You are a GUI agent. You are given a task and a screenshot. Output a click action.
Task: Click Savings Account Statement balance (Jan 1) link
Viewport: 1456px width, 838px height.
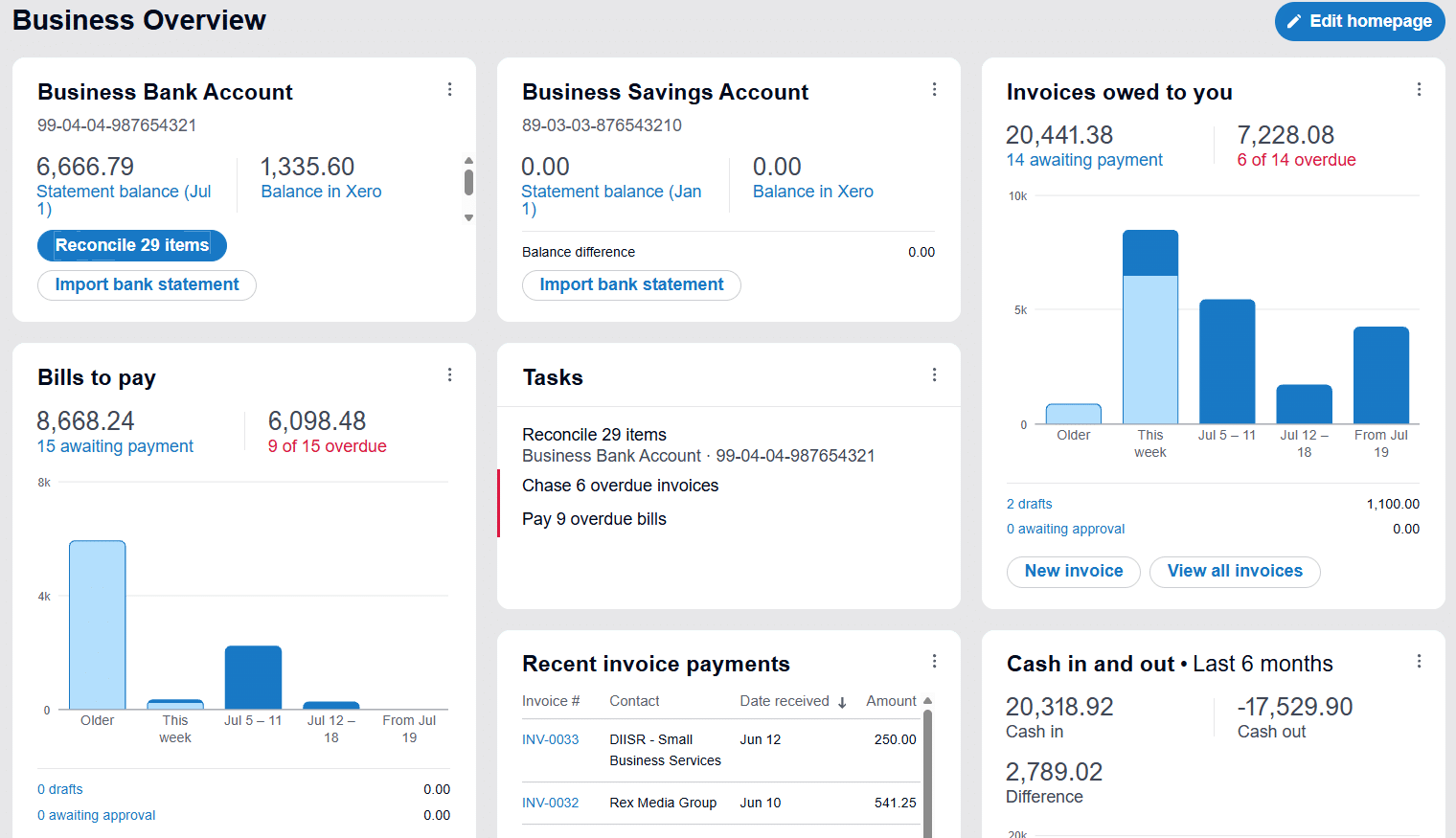tap(611, 199)
